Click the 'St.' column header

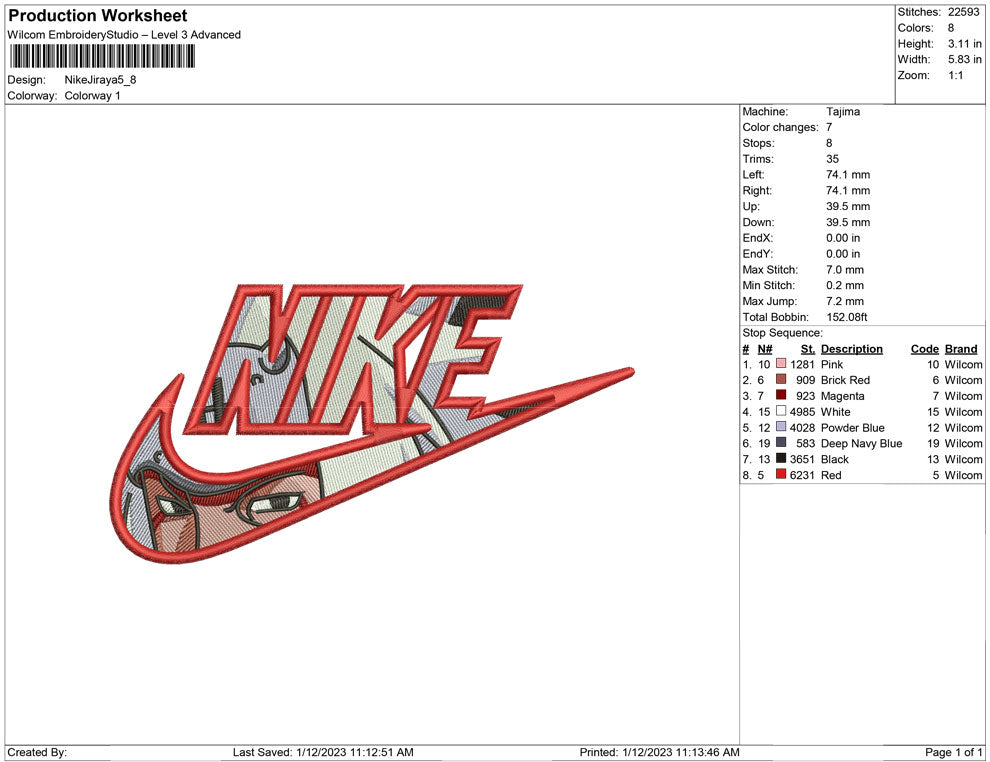(x=808, y=349)
